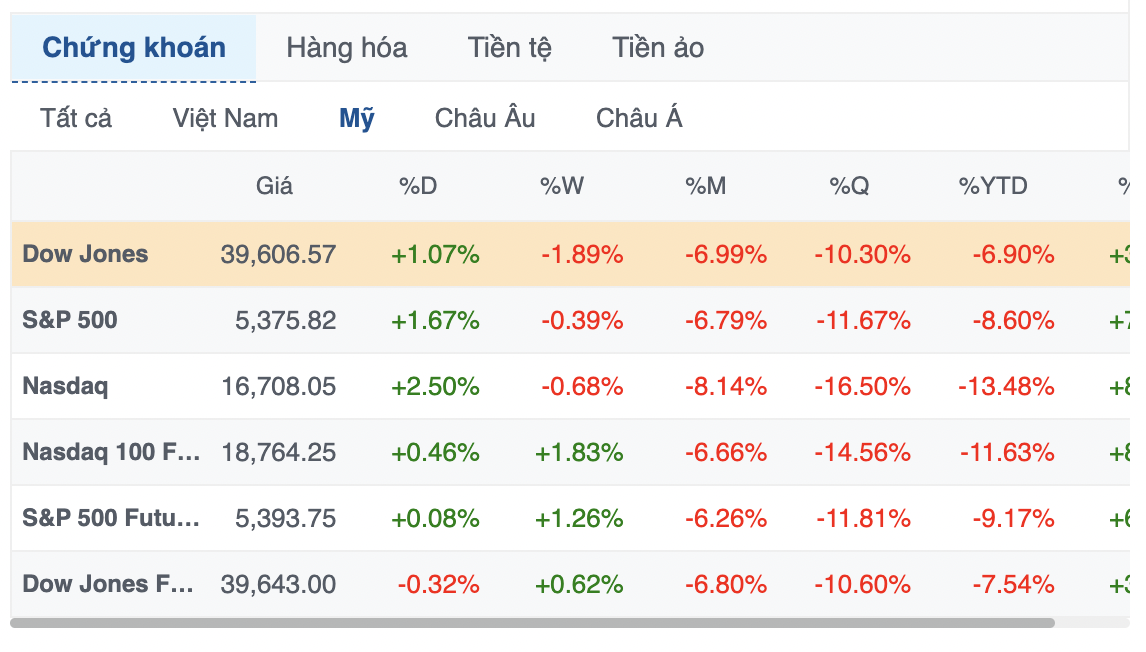Open the Dow Jones index row

coord(570,254)
